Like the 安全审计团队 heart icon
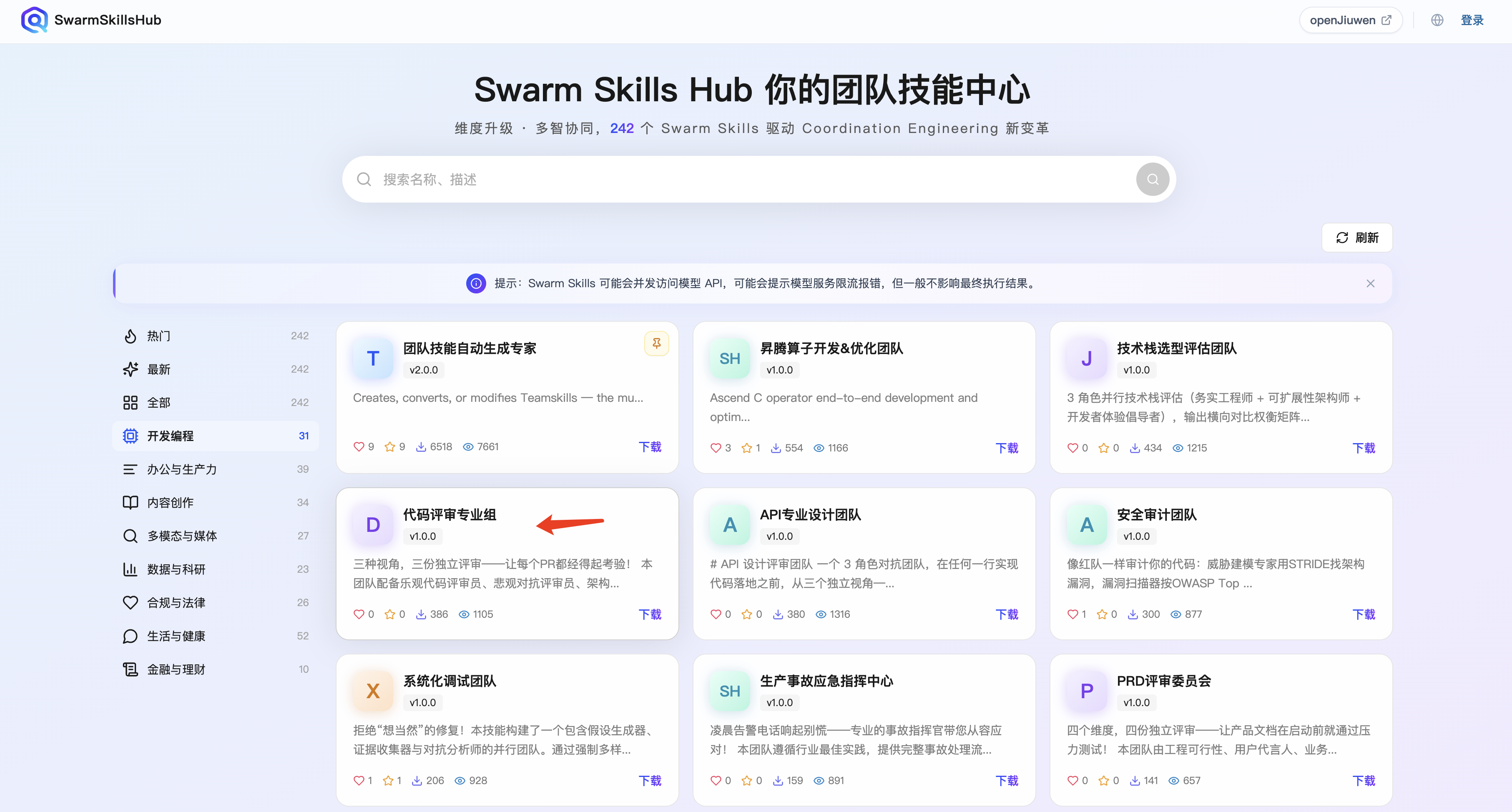Screen dimensions: 1512x812 [1072, 614]
